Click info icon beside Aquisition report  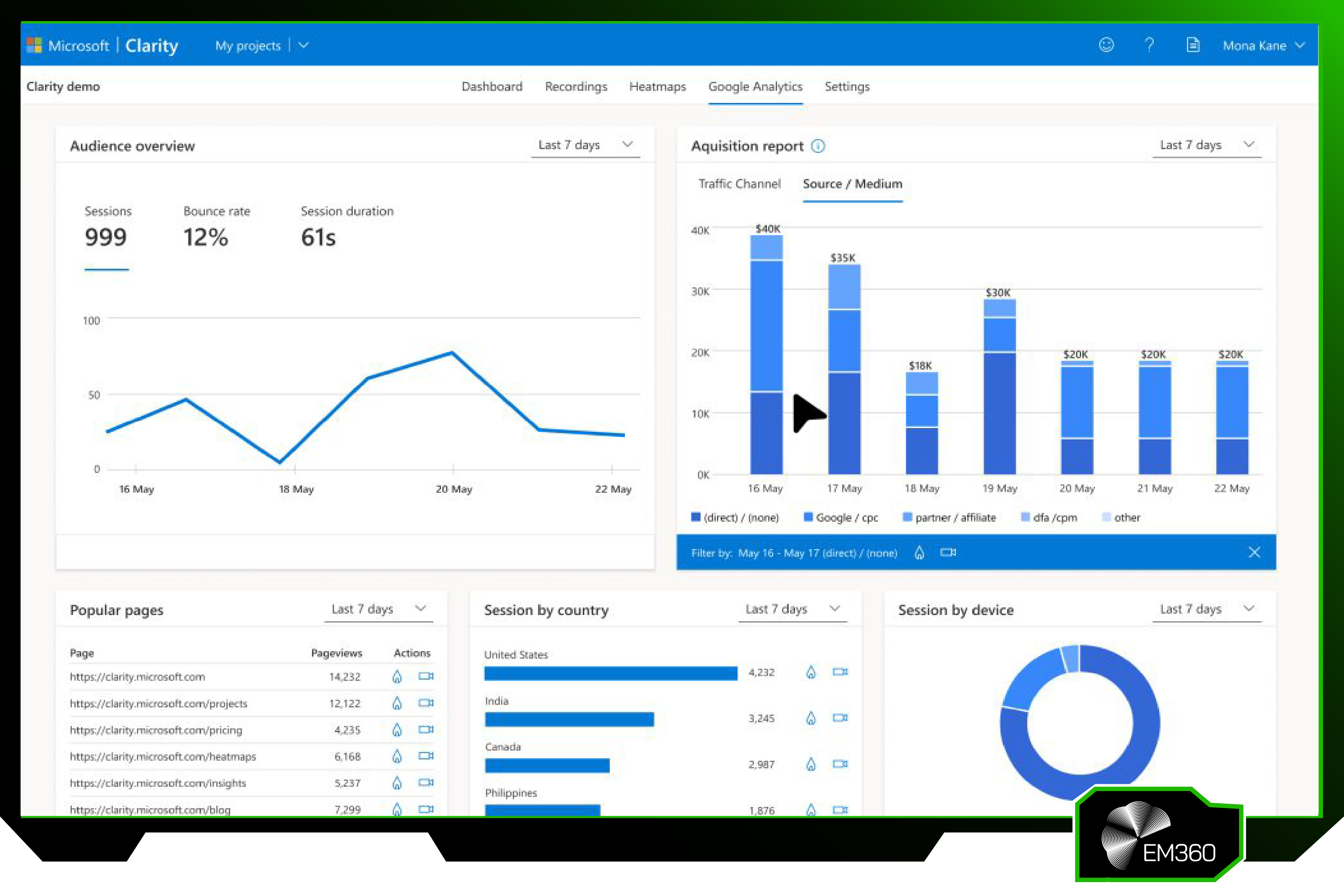pyautogui.click(x=818, y=146)
